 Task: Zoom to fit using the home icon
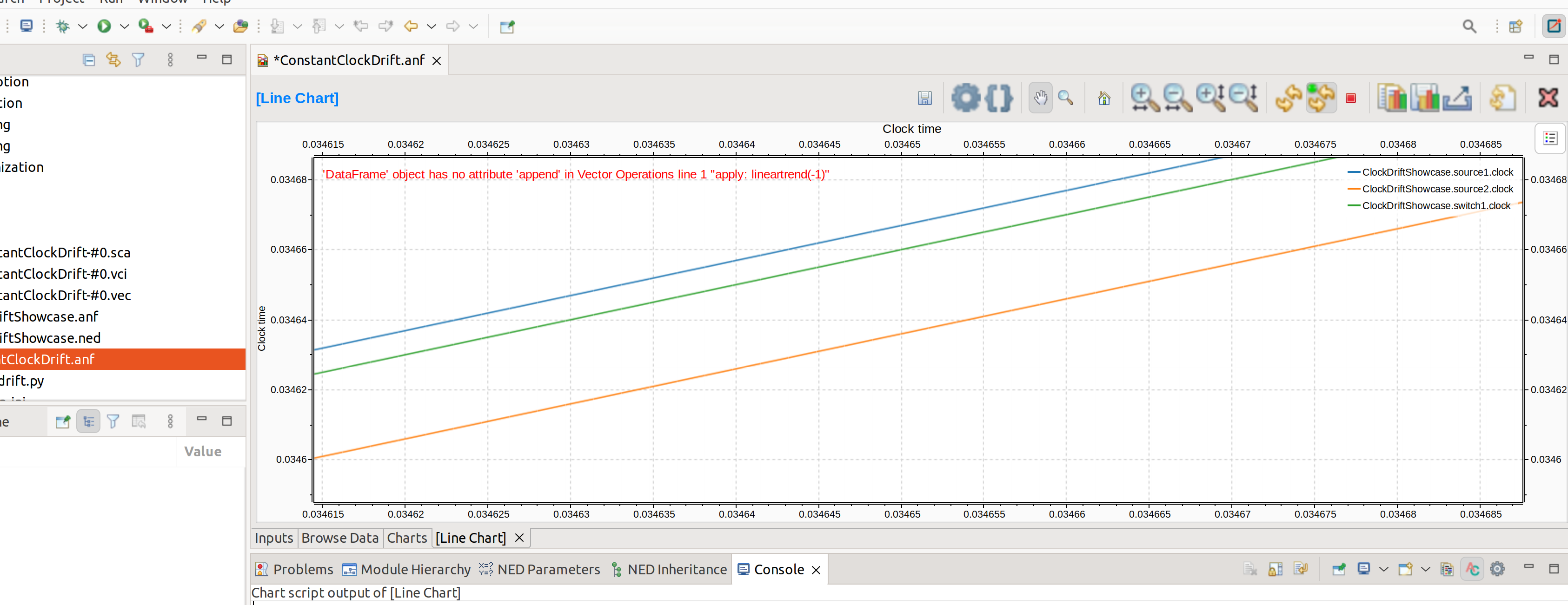click(x=1105, y=97)
